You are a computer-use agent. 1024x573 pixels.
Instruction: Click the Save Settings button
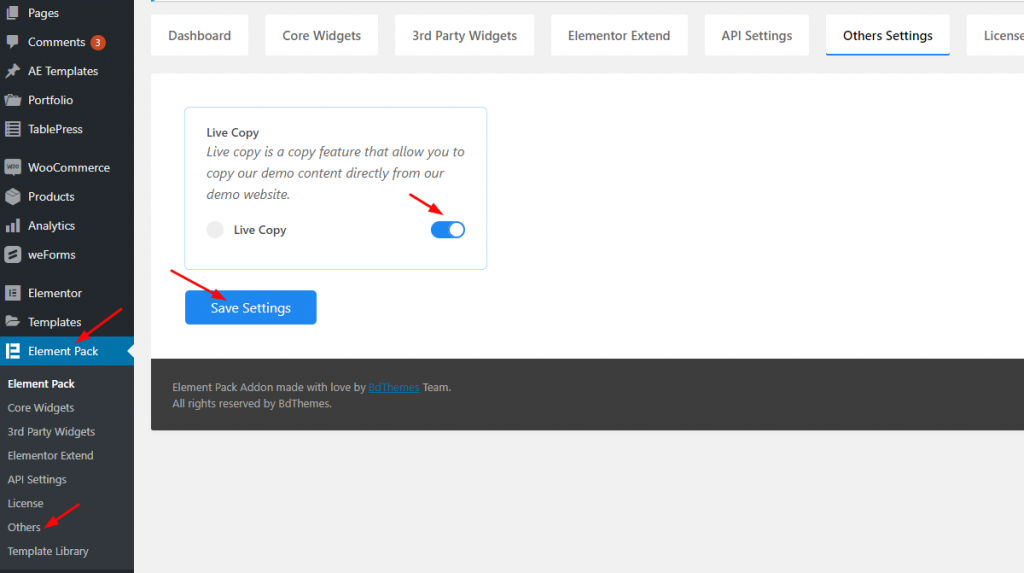coord(251,307)
